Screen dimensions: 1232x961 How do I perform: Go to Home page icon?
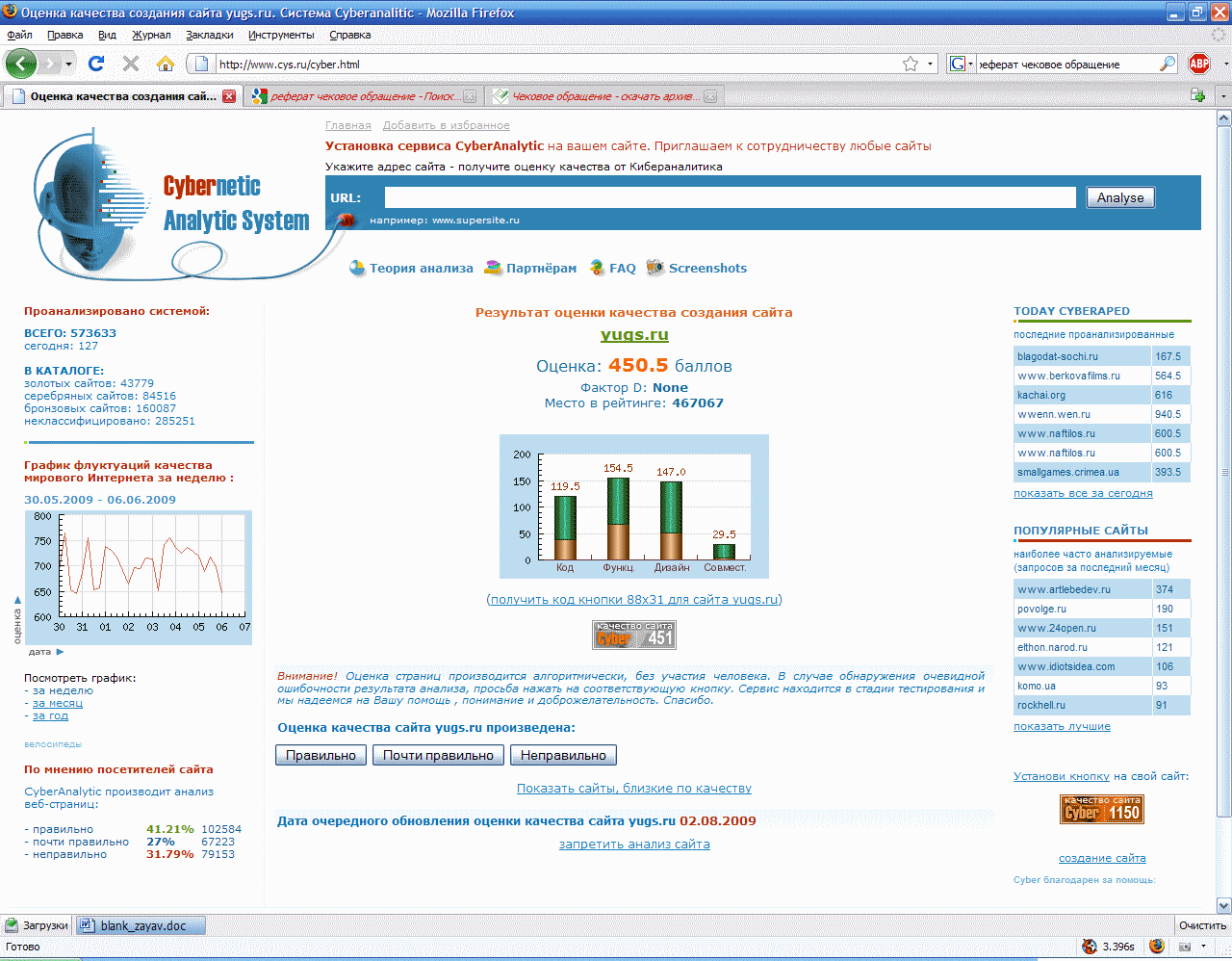tap(166, 64)
